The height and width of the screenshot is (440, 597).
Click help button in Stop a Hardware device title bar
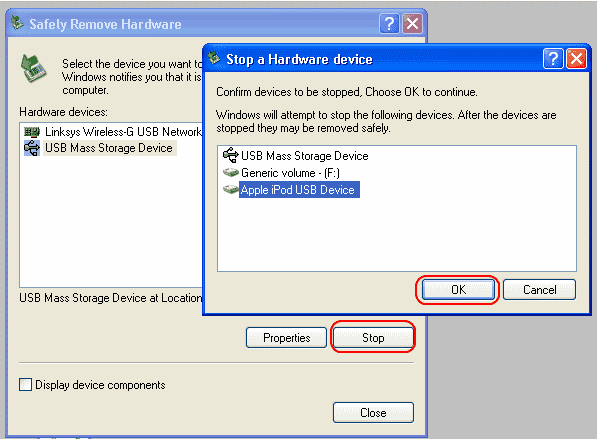click(553, 59)
